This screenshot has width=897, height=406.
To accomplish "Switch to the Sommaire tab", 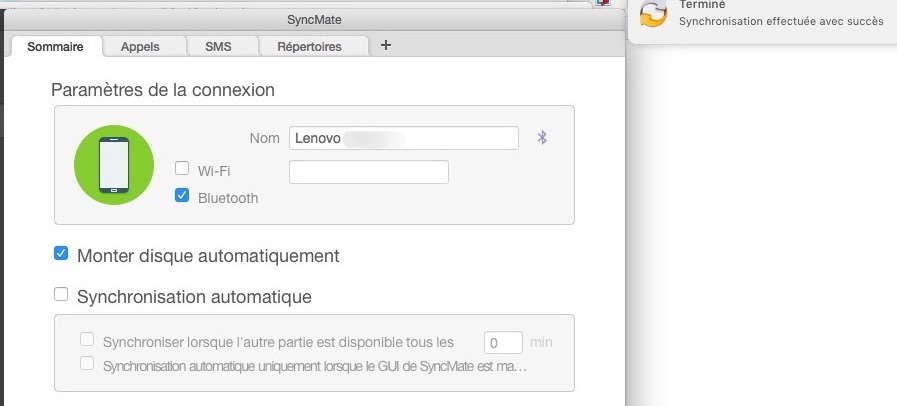I will point(55,46).
